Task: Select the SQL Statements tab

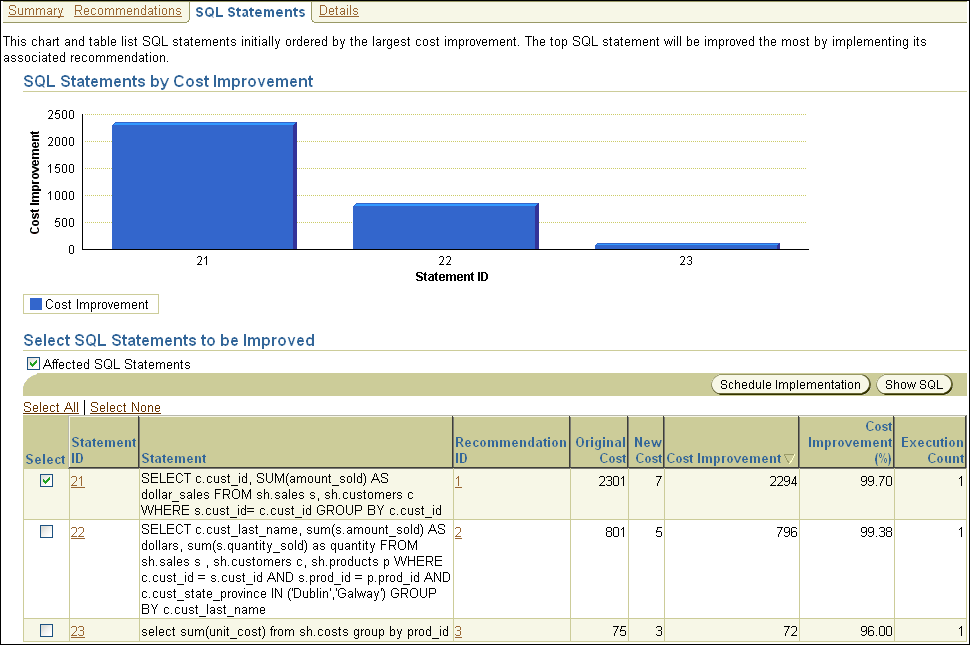Action: coord(249,12)
